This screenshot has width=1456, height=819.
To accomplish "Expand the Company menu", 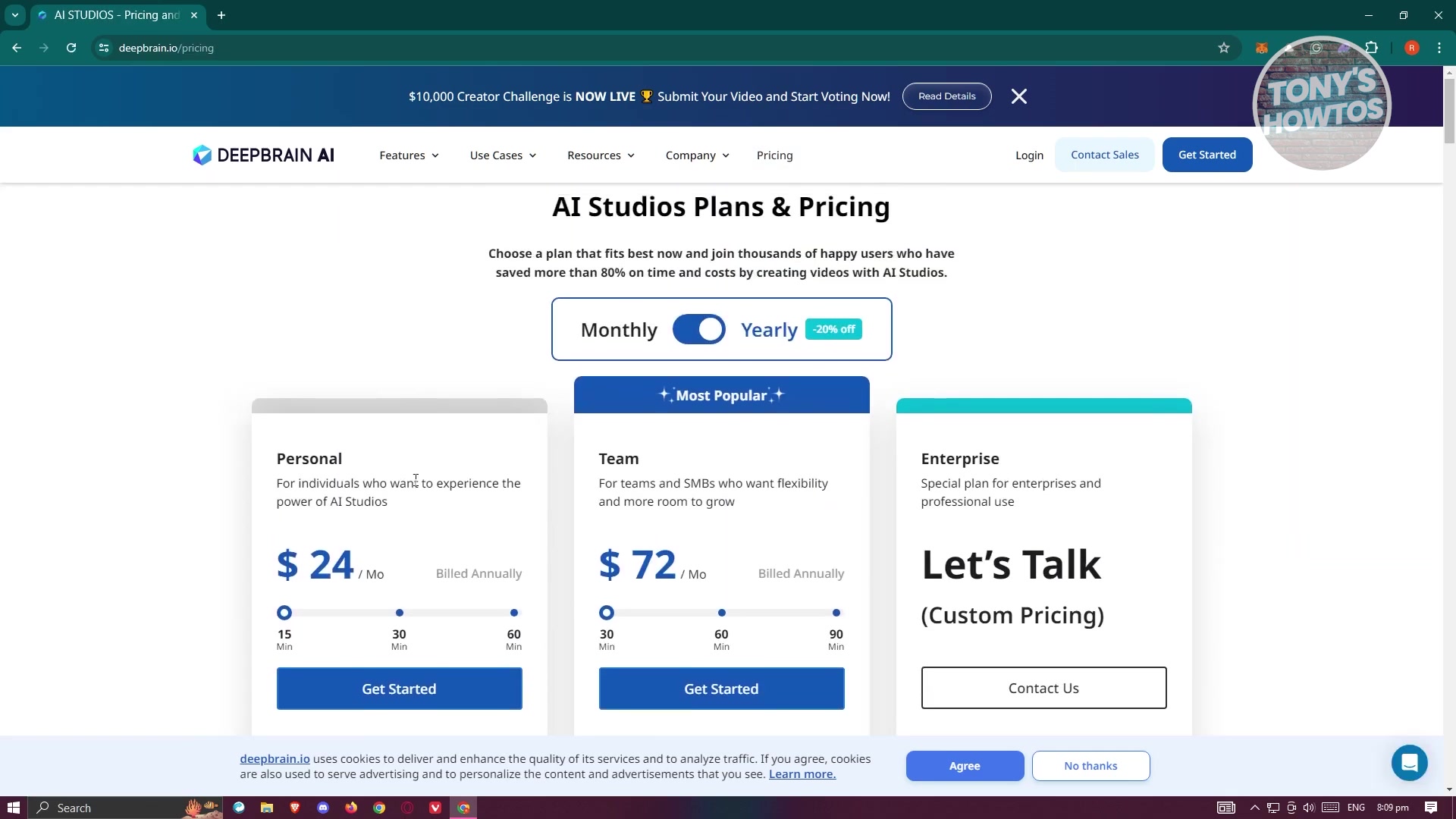I will pos(697,155).
